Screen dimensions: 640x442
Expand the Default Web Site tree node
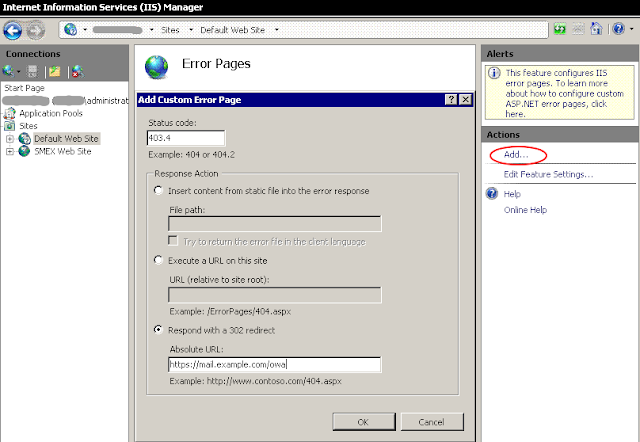[10, 139]
